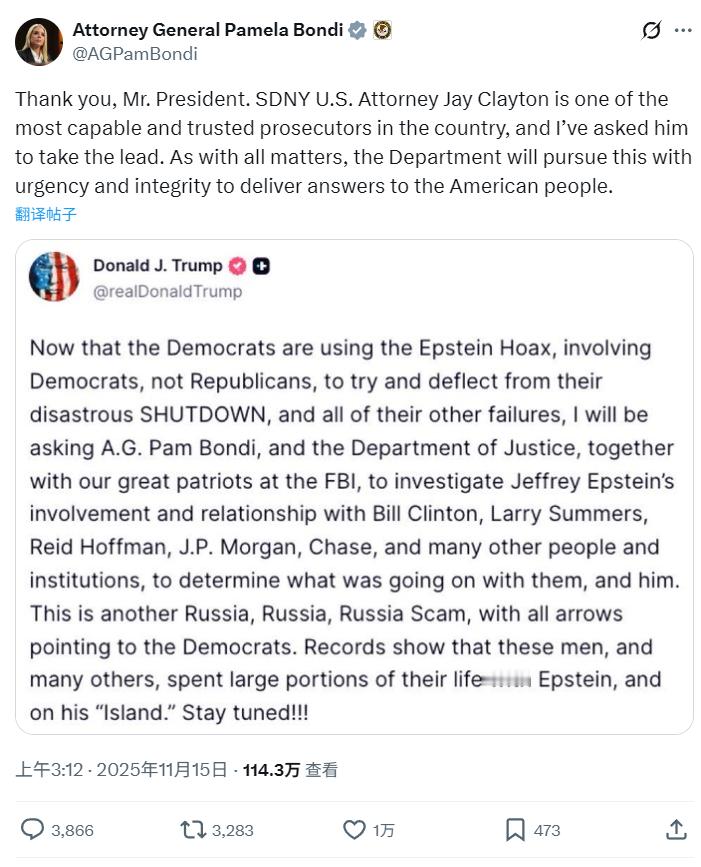The width and height of the screenshot is (701, 867).
Task: Click the reply comment icon
Action: coord(33,829)
